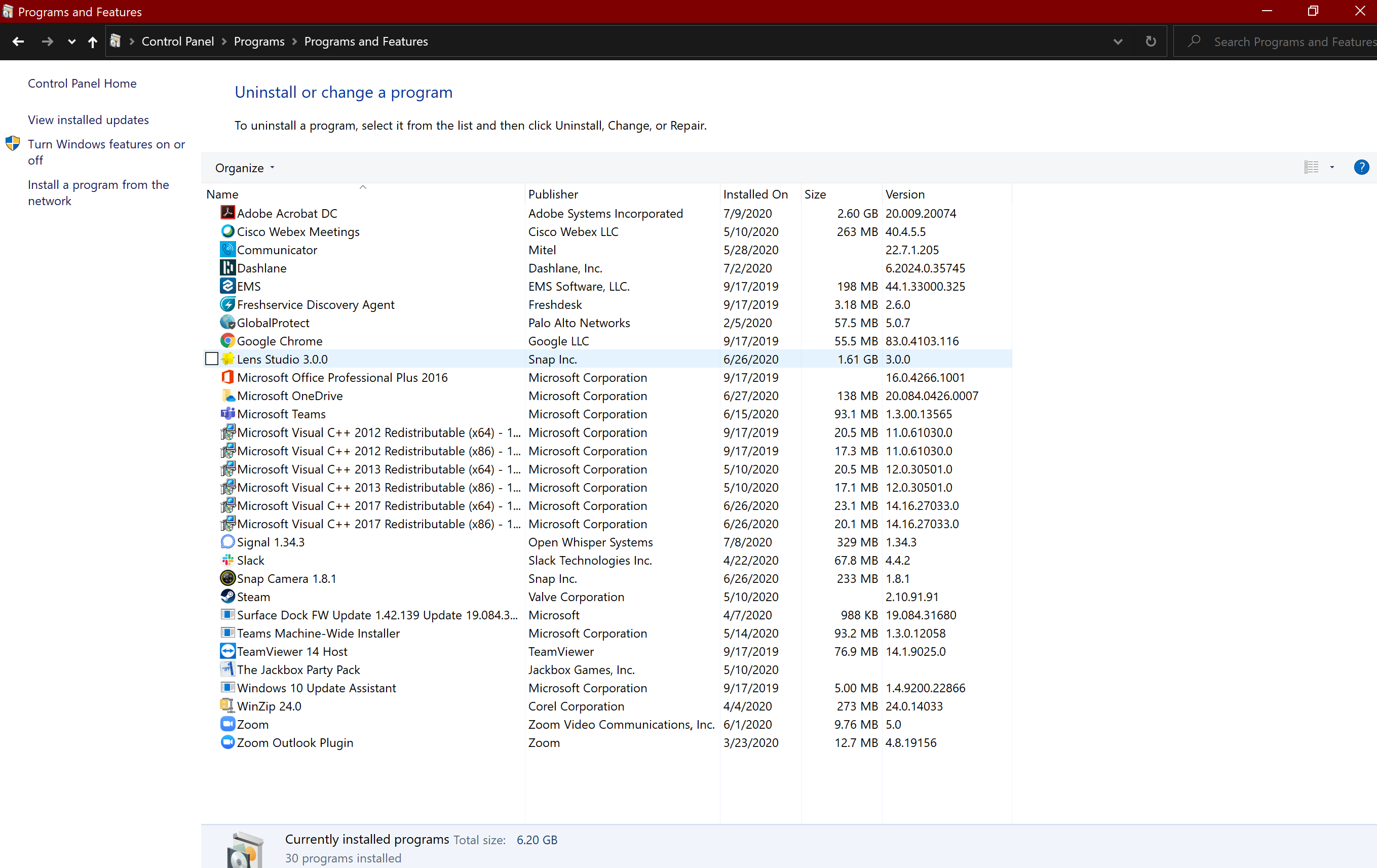Expand the view options dropdown arrow
Viewport: 1377px width, 868px height.
click(1332, 167)
